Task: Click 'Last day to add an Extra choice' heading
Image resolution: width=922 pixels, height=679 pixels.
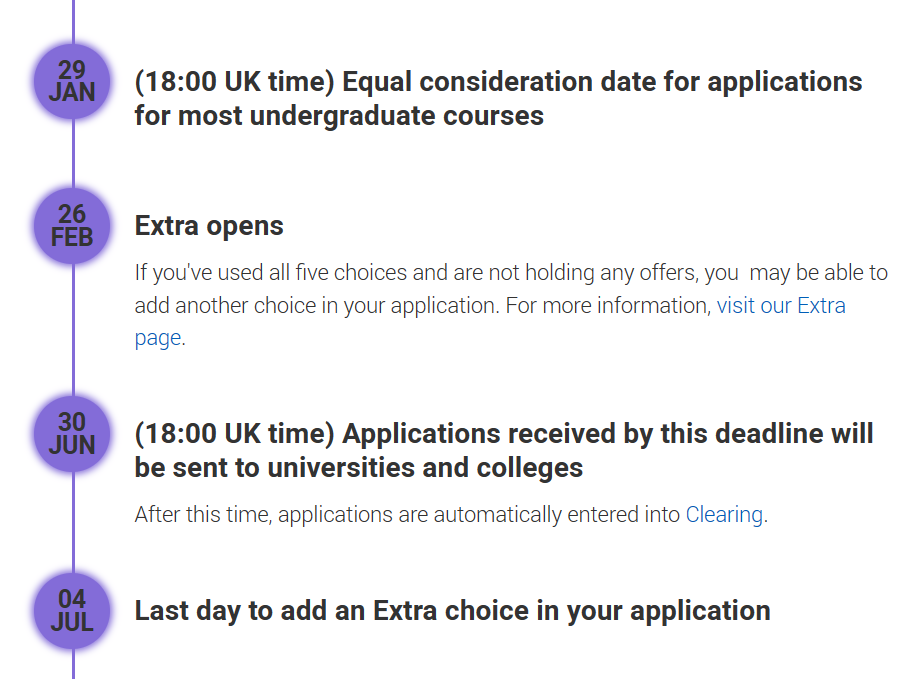Action: click(x=453, y=610)
